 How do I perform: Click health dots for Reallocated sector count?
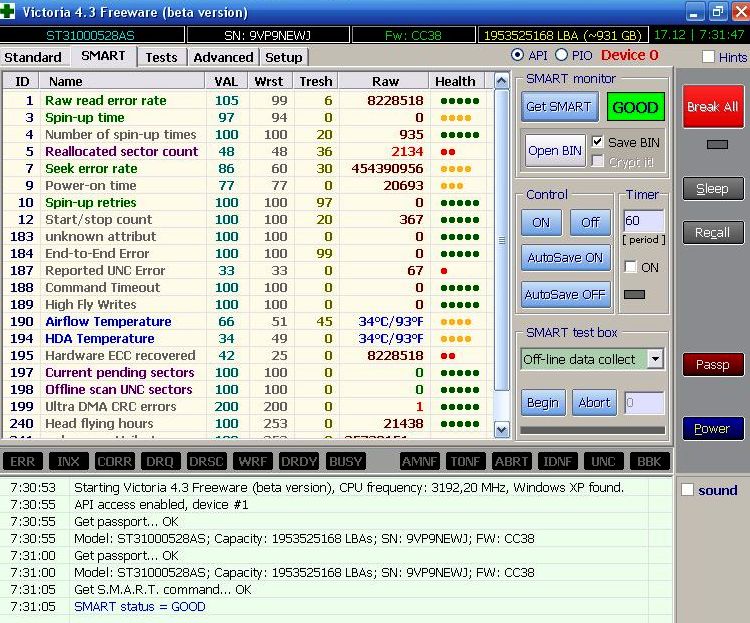[x=448, y=152]
